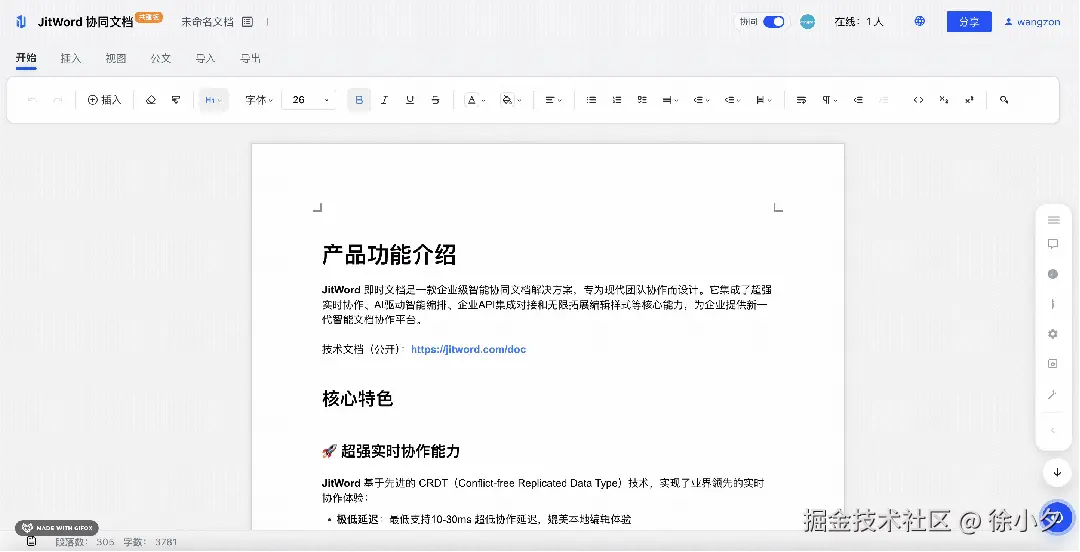1080x552 pixels.
Task: Toggle line wrap icon in toolbar
Action: 801,100
